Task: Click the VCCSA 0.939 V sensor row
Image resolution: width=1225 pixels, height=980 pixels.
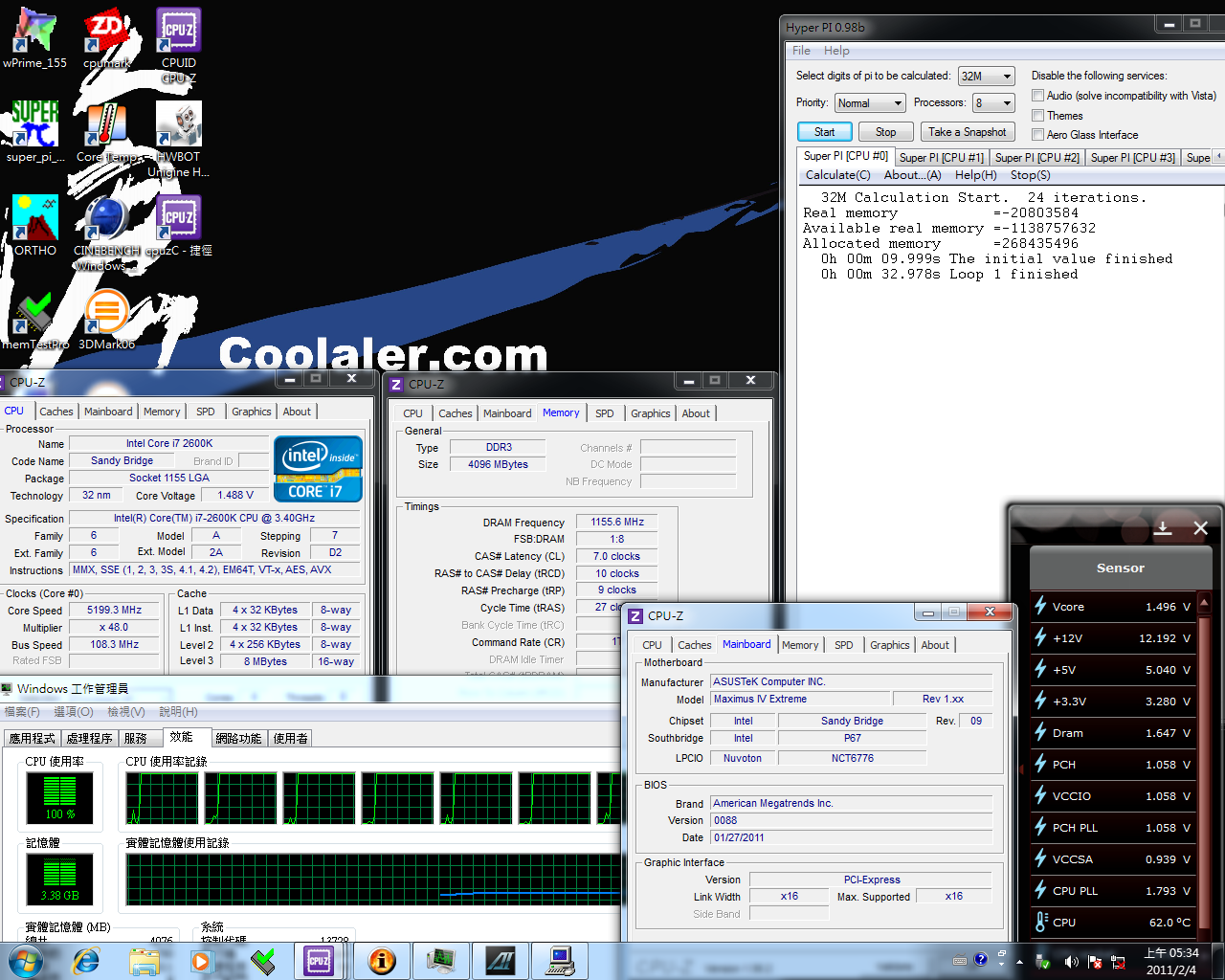Action: tap(1113, 859)
